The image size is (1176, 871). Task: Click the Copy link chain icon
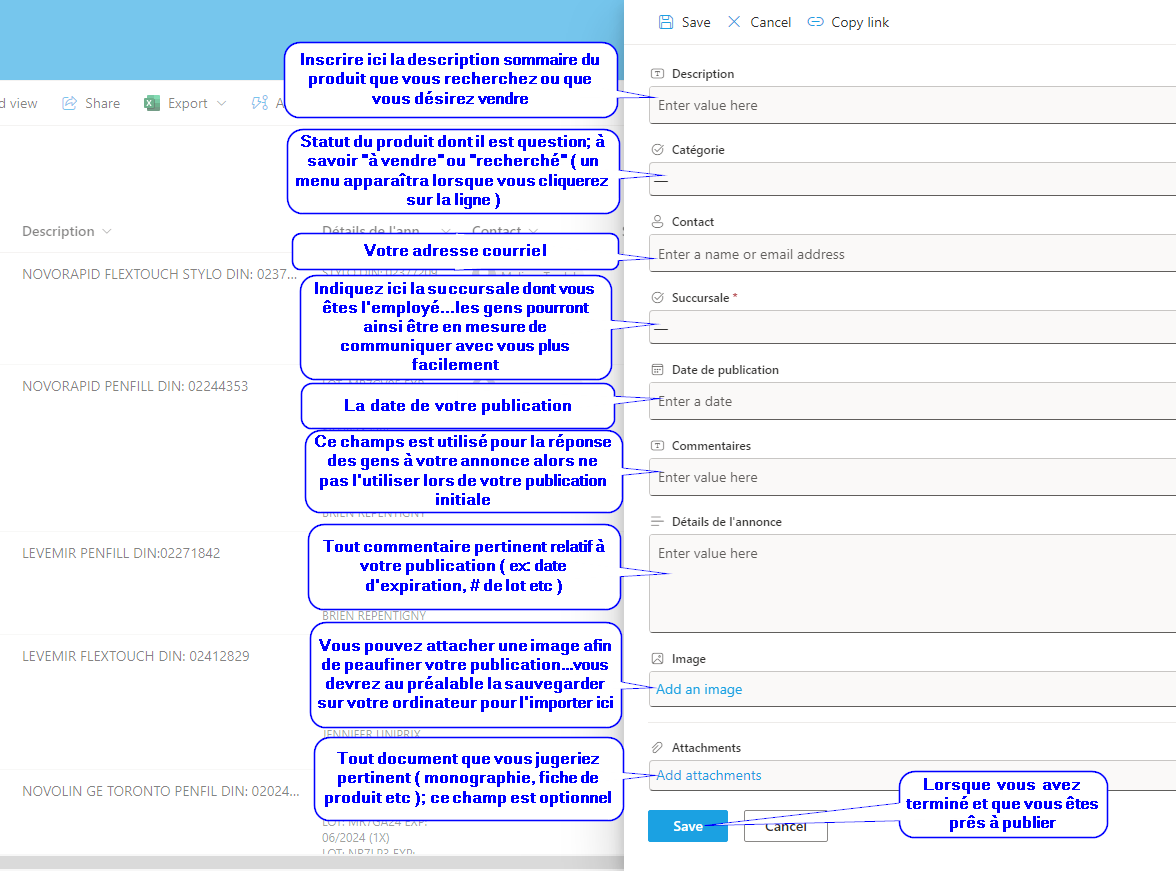coord(815,22)
